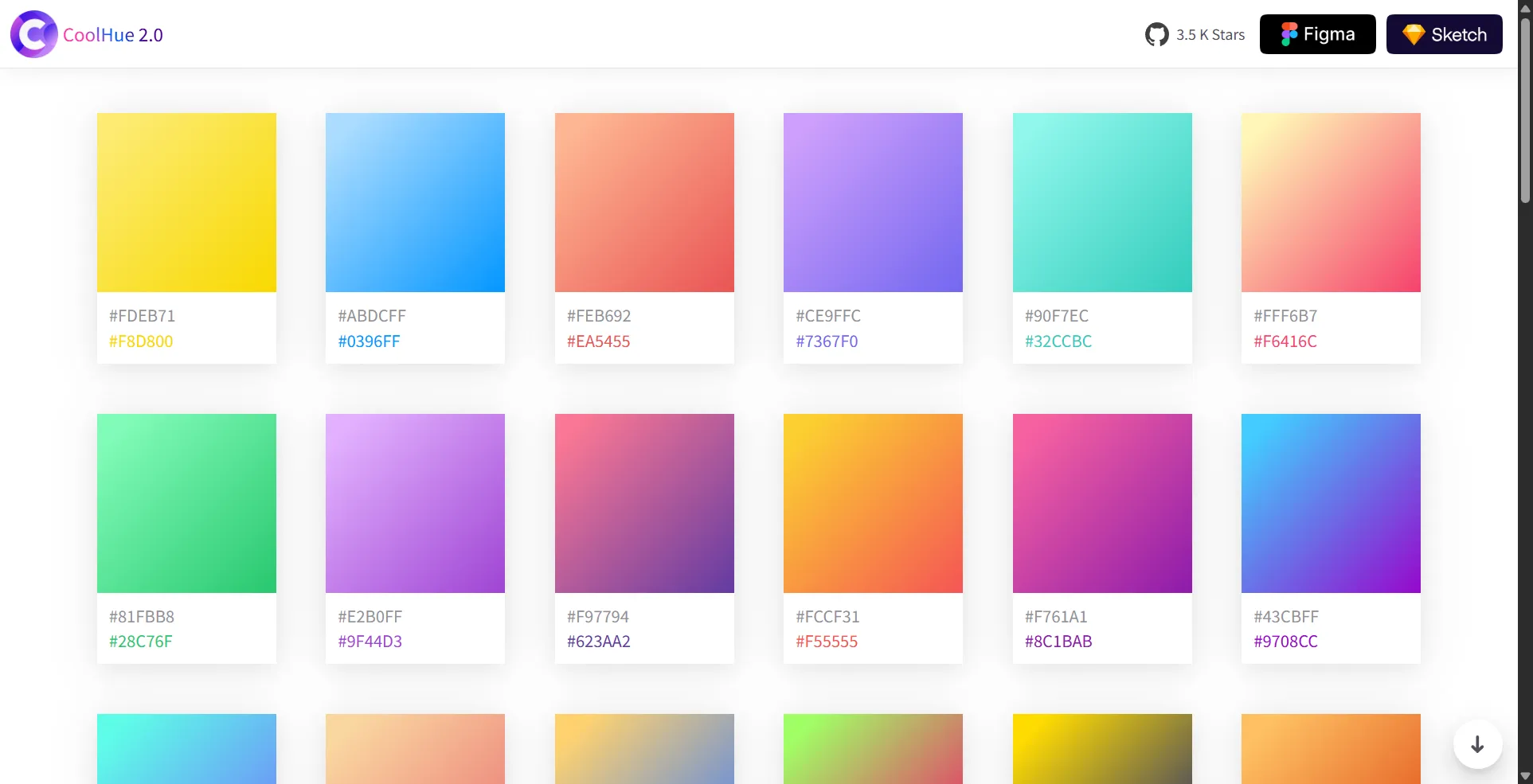
Task: Copy the #F761A1 color code
Action: coord(1056,617)
